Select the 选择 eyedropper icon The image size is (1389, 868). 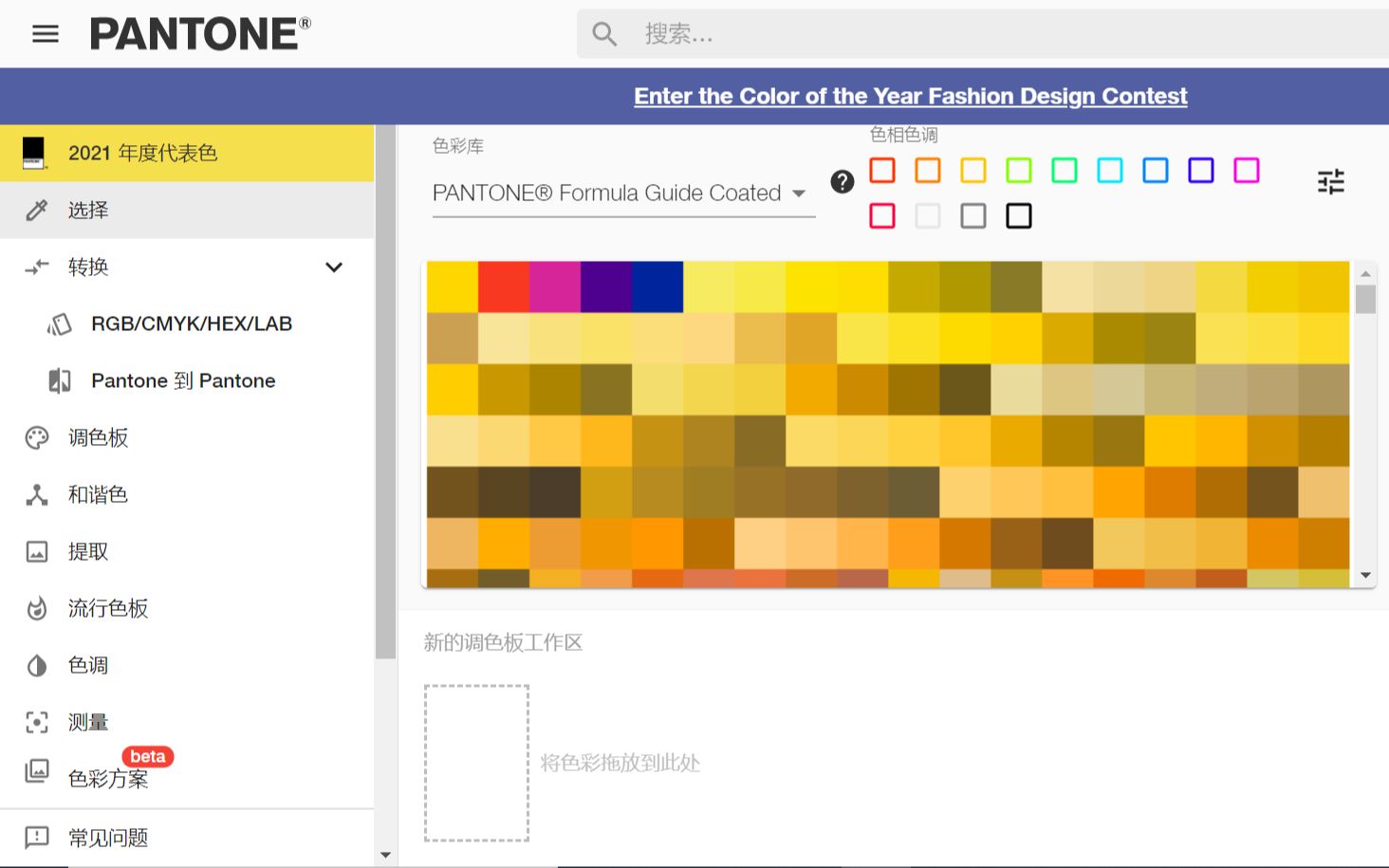(36, 210)
